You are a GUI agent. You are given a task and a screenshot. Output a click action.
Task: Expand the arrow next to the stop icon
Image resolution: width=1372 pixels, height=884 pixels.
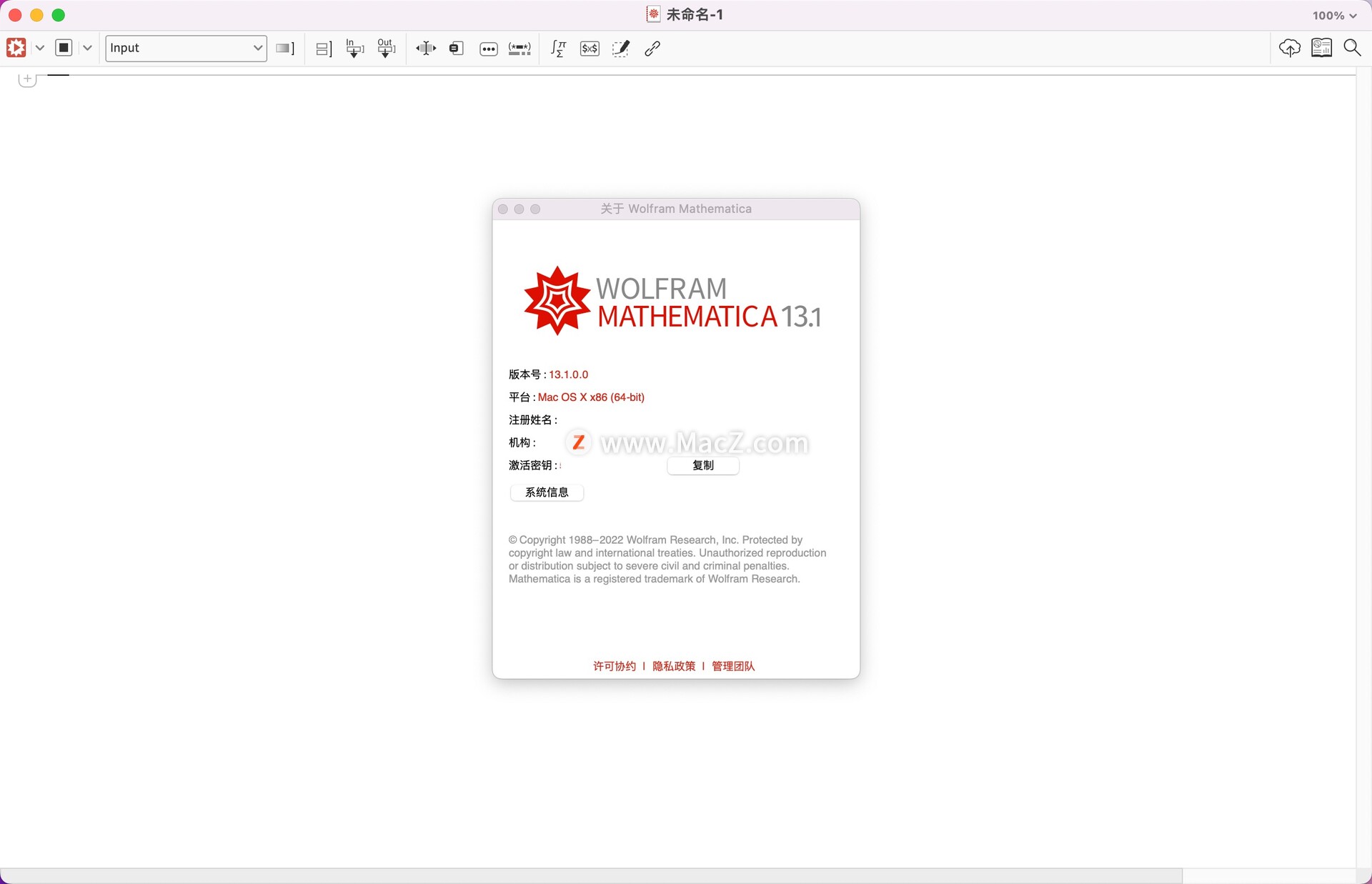pos(87,48)
